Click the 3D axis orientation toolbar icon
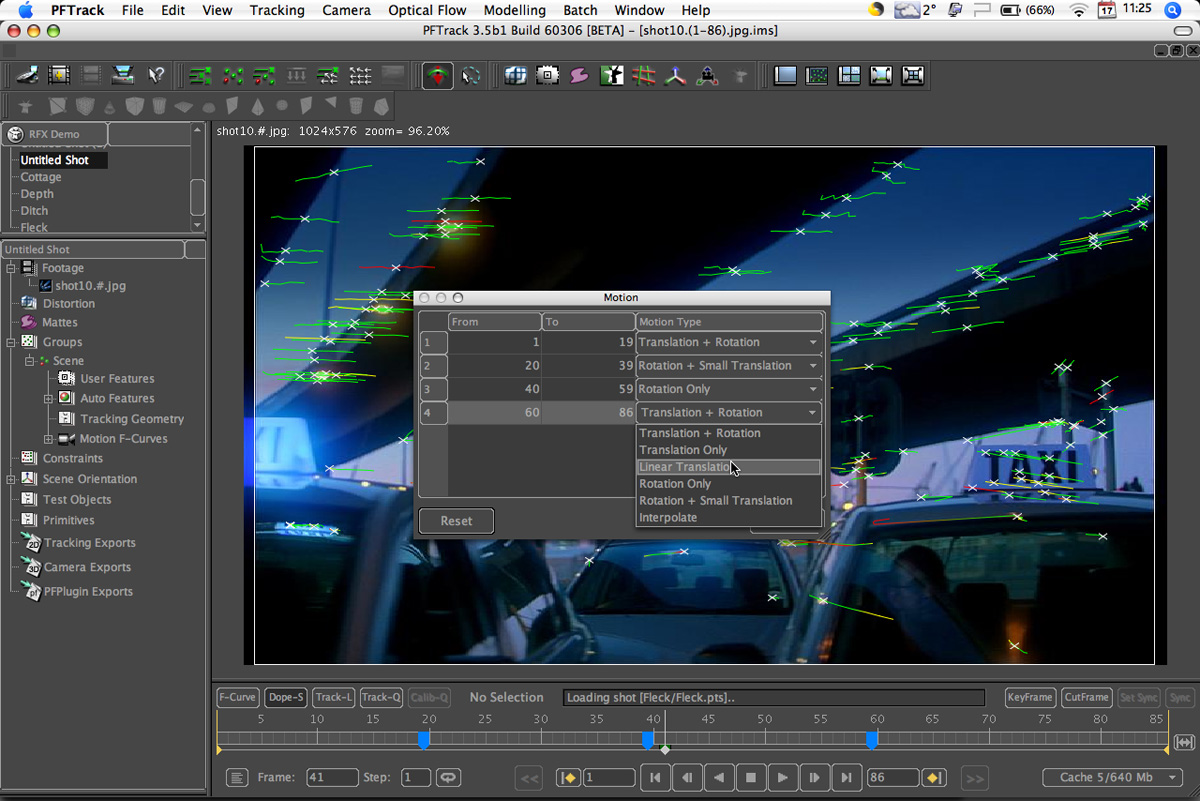The height and width of the screenshot is (801, 1200). coord(675,75)
